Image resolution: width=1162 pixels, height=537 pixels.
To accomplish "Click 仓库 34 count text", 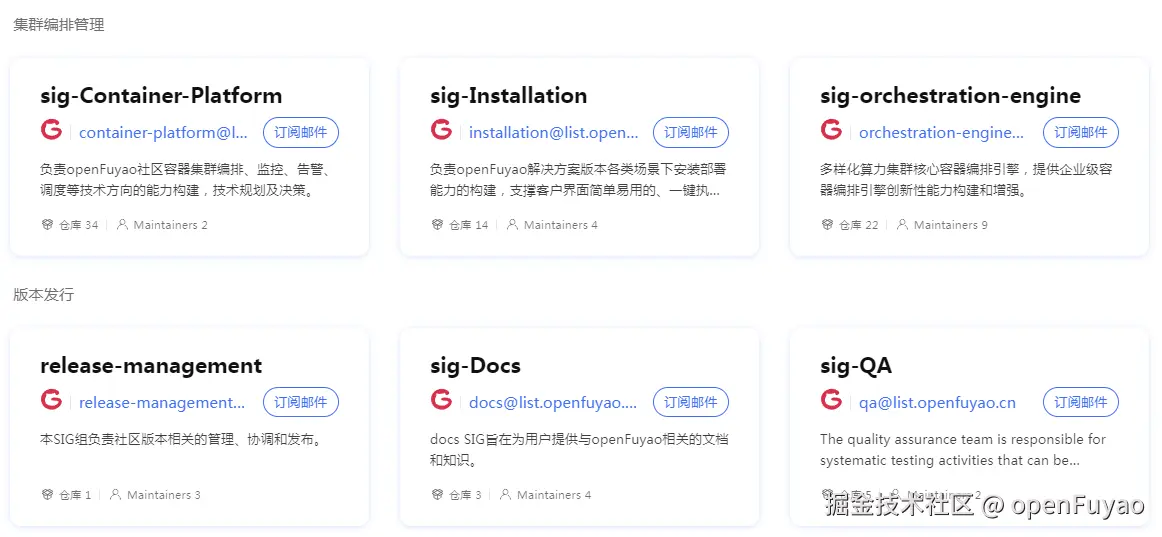I will click(79, 224).
